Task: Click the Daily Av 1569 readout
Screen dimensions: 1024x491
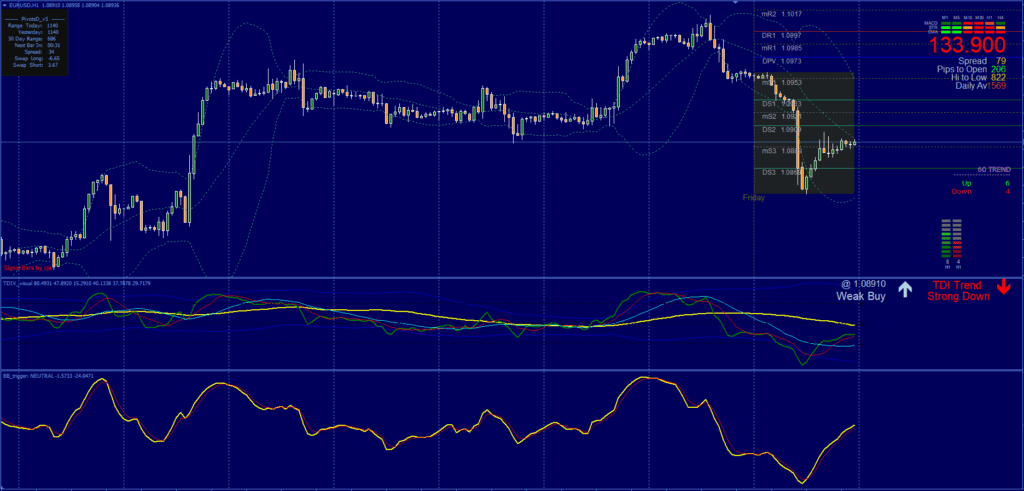Action: coord(981,86)
